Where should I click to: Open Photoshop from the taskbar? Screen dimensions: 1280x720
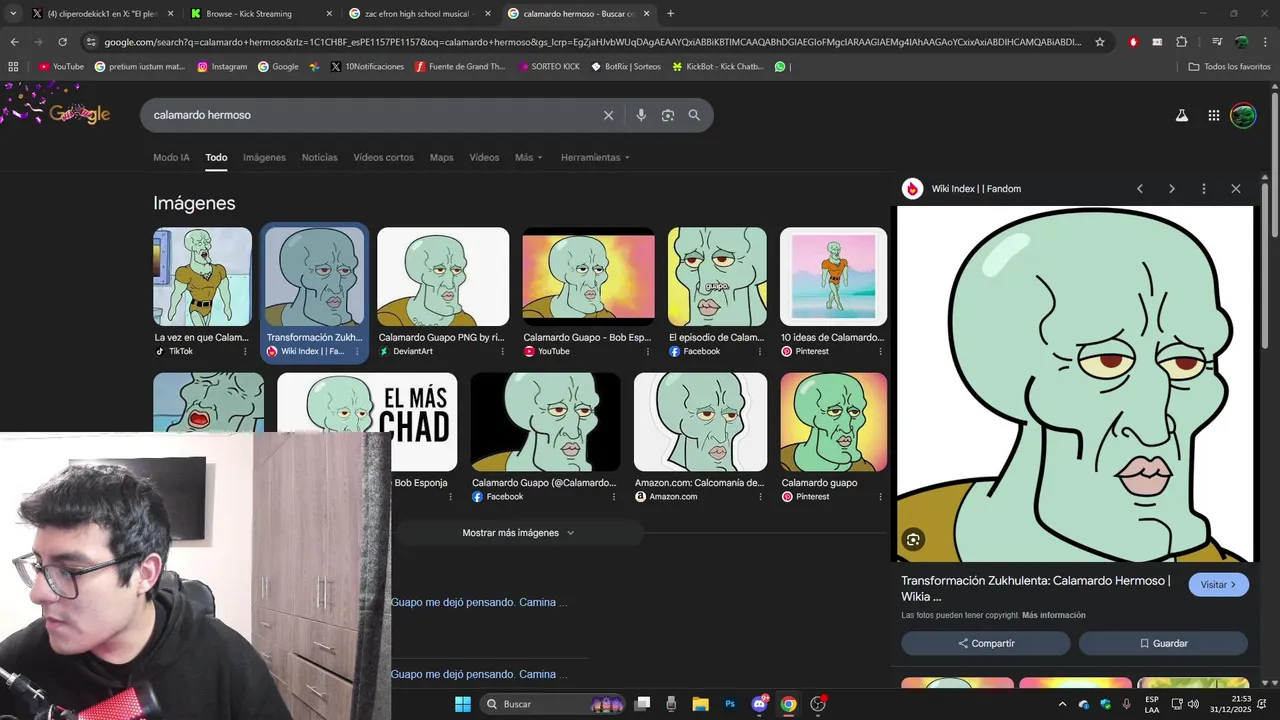[730, 704]
